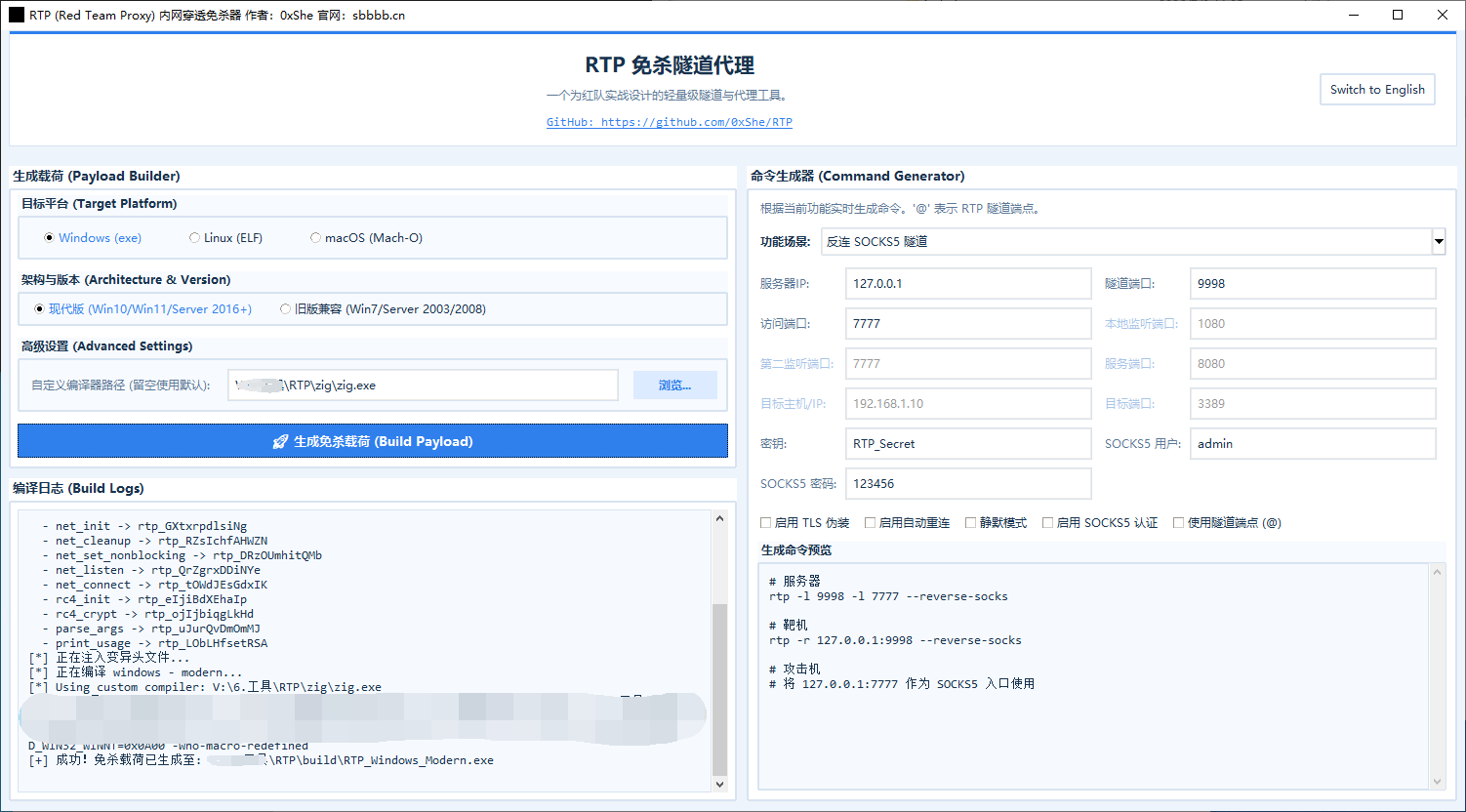
Task: Open the 功能场景 scenario dropdown
Action: tap(1132, 241)
